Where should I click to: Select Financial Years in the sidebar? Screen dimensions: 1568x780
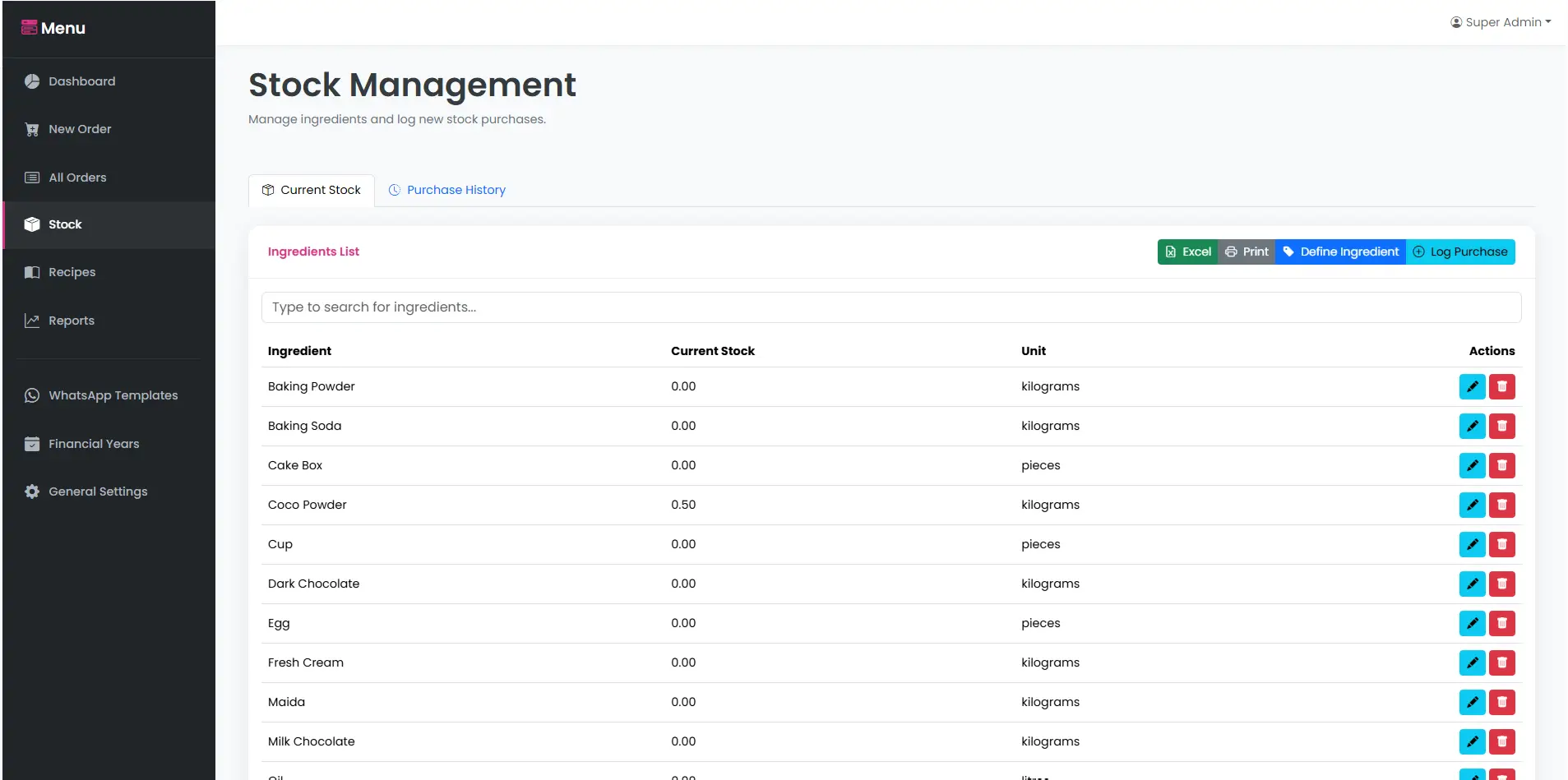pos(94,444)
